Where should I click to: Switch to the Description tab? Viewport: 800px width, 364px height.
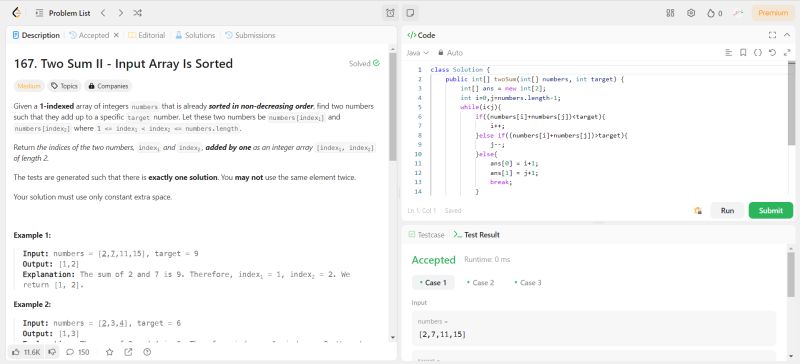click(x=36, y=35)
